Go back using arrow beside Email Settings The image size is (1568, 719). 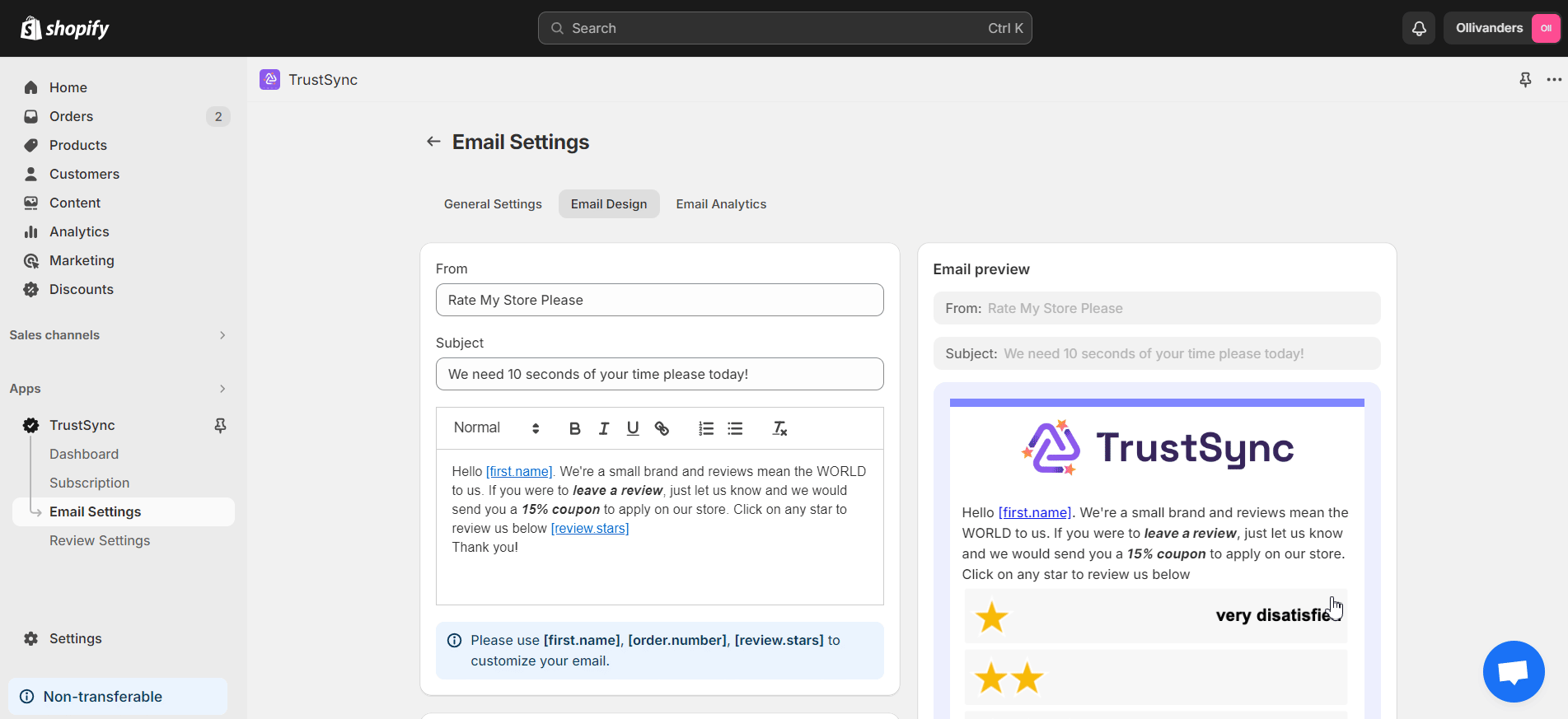[433, 142]
